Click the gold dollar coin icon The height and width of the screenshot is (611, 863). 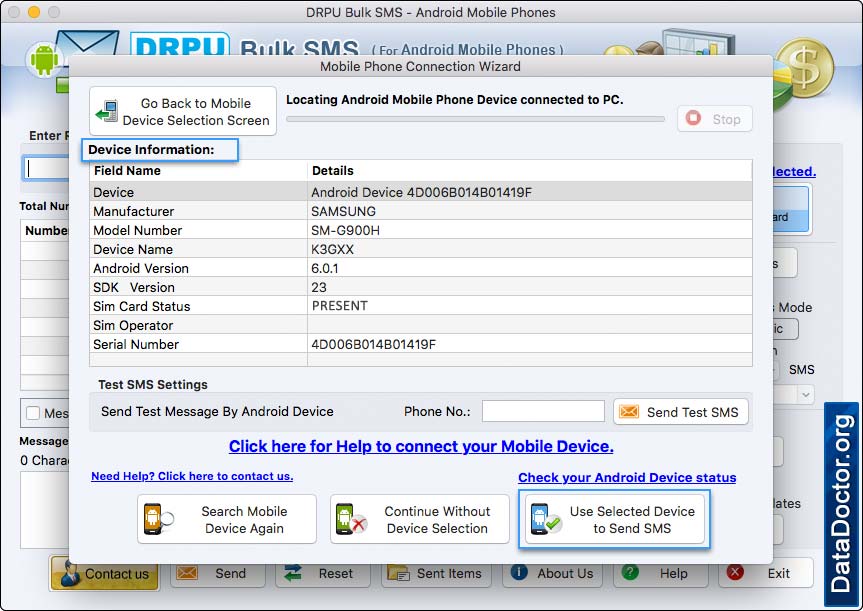(x=805, y=67)
